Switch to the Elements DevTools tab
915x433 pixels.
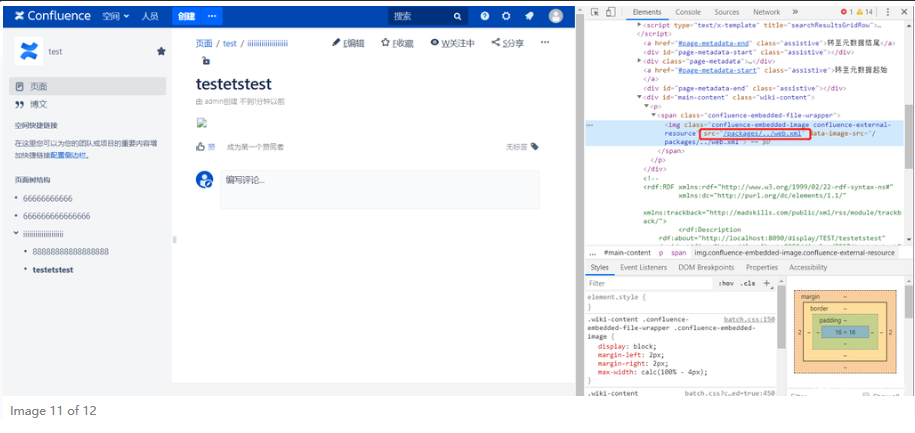pos(647,12)
